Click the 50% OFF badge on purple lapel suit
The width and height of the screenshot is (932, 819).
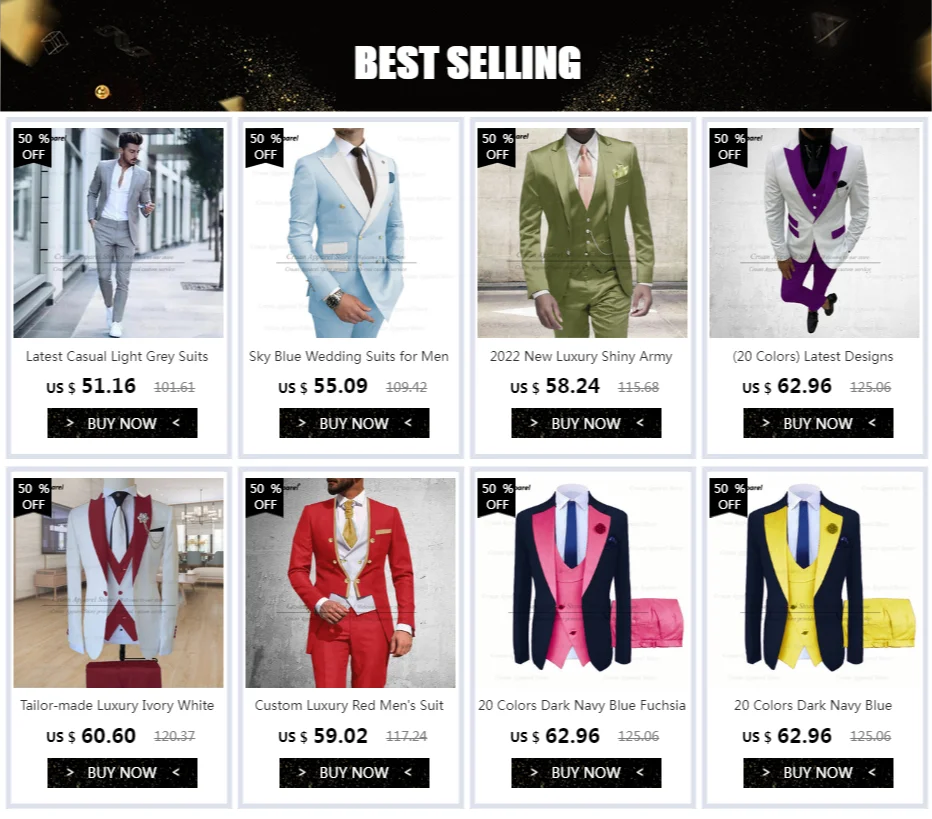[x=728, y=147]
